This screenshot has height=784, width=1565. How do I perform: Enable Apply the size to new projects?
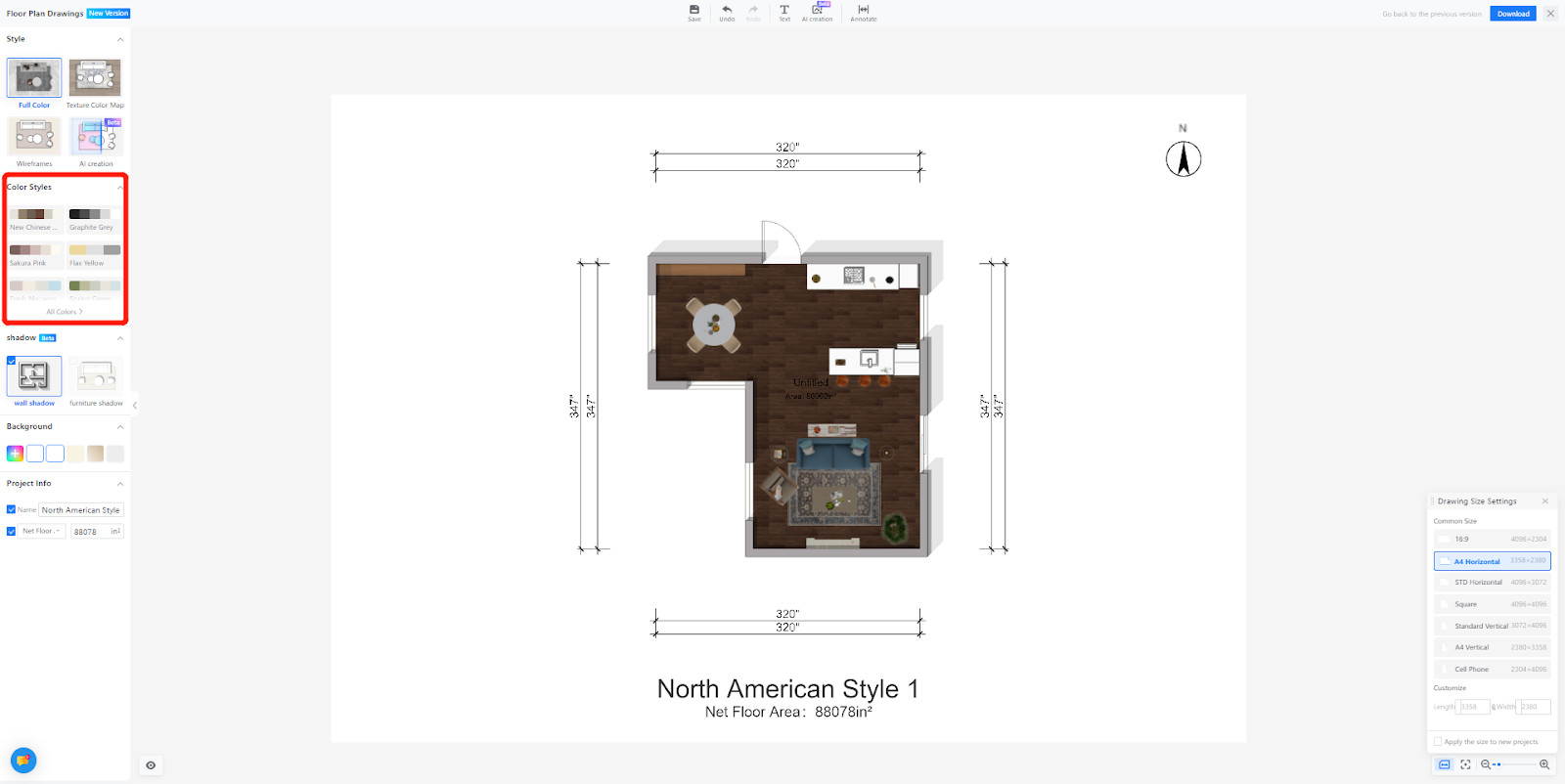pyautogui.click(x=1438, y=742)
